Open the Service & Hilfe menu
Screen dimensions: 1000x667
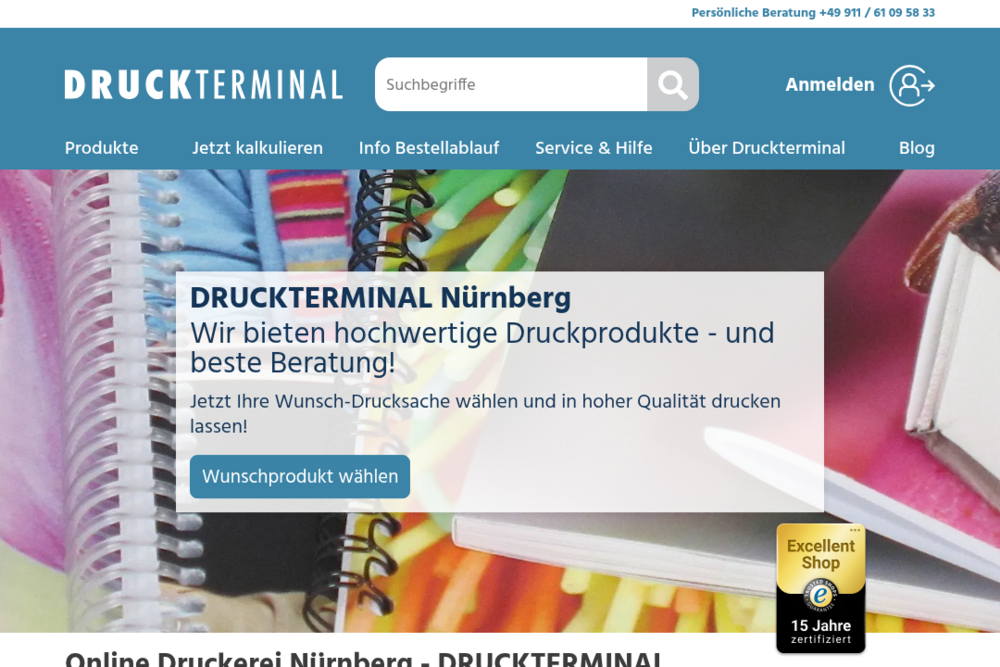click(x=594, y=148)
